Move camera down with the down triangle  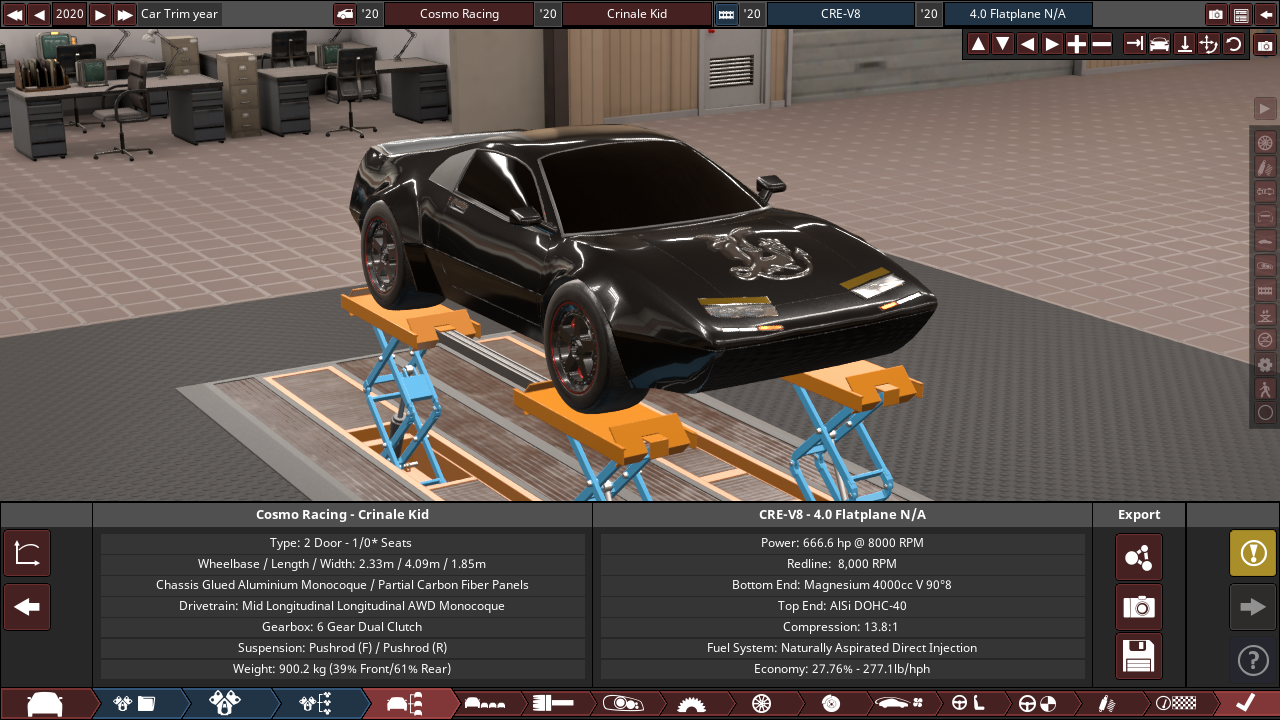(x=1003, y=44)
